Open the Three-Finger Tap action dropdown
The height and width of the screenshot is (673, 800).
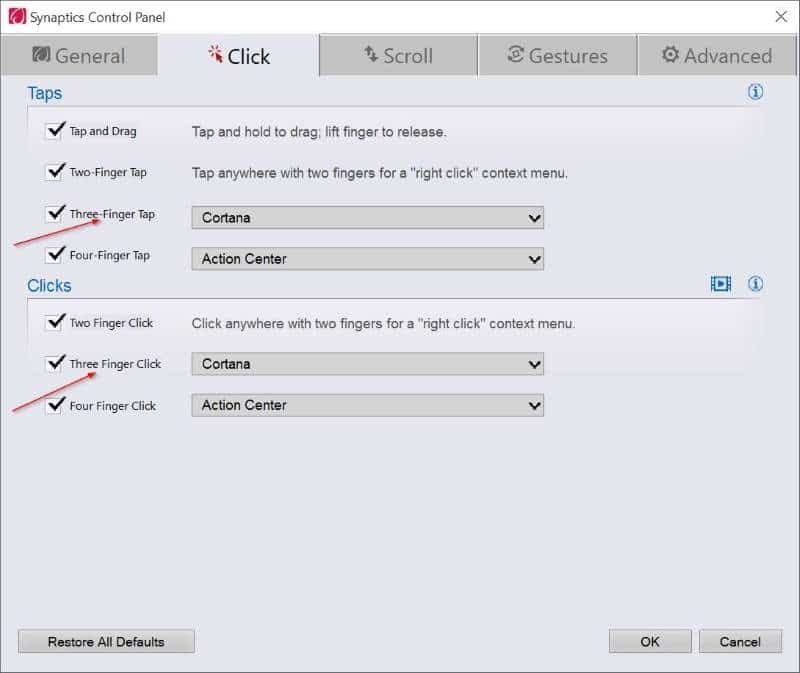click(x=367, y=218)
